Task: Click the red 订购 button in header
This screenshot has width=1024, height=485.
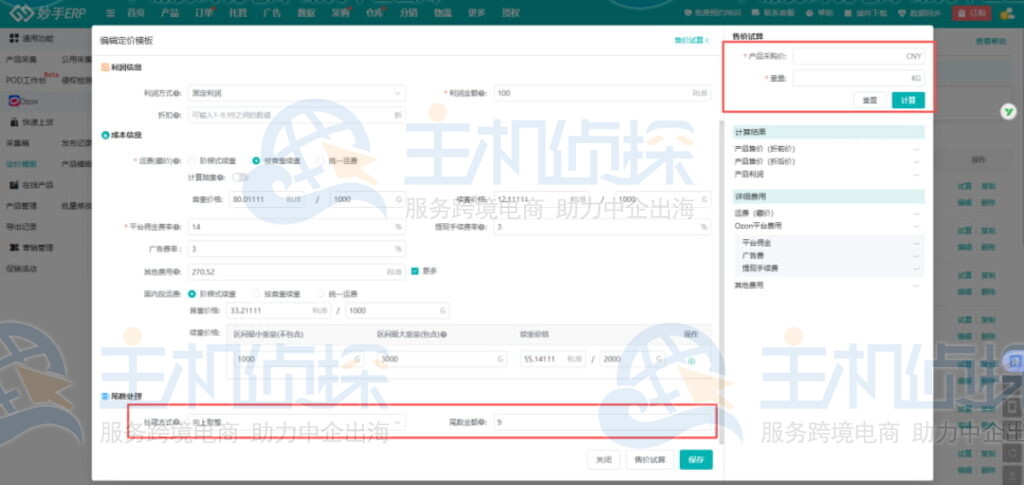Action: (x=972, y=13)
